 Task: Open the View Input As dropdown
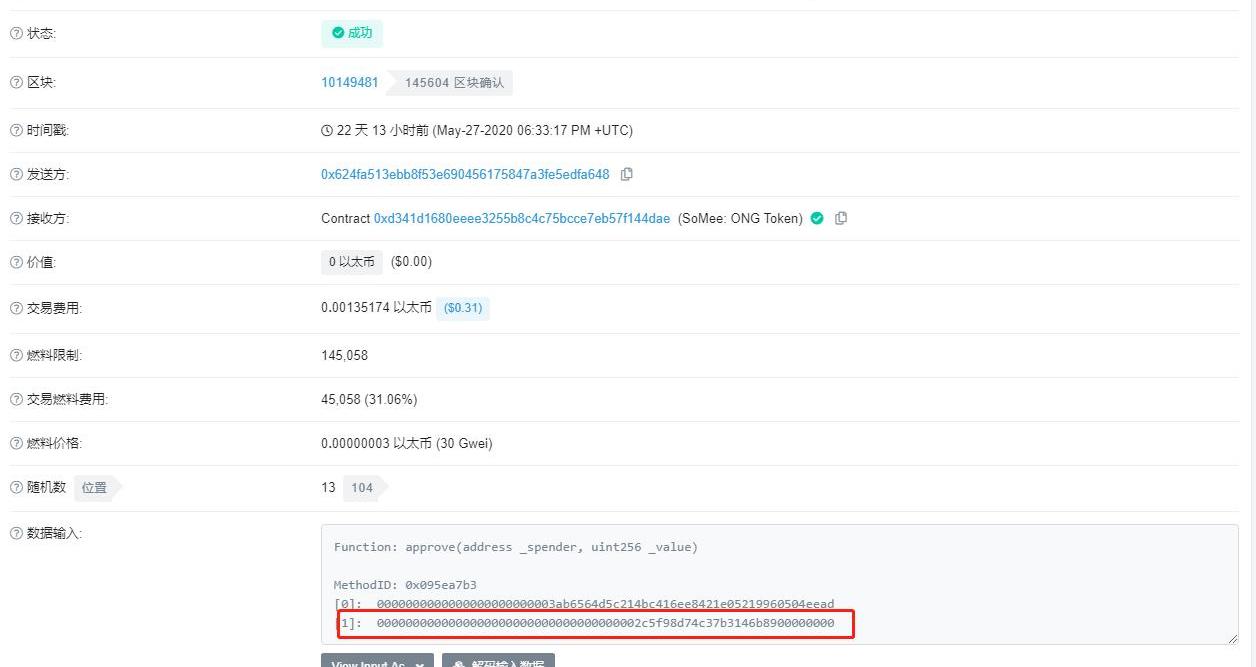378,661
